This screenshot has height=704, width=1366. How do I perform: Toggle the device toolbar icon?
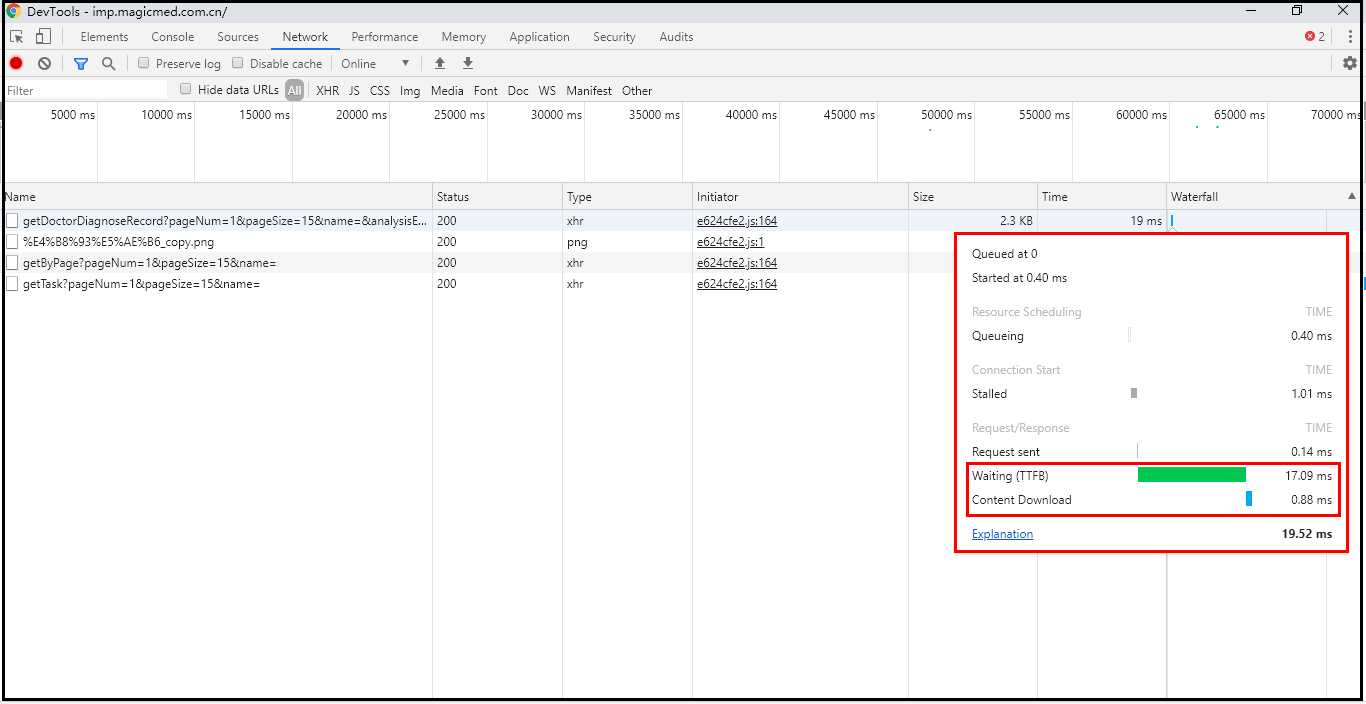pyautogui.click(x=43, y=37)
